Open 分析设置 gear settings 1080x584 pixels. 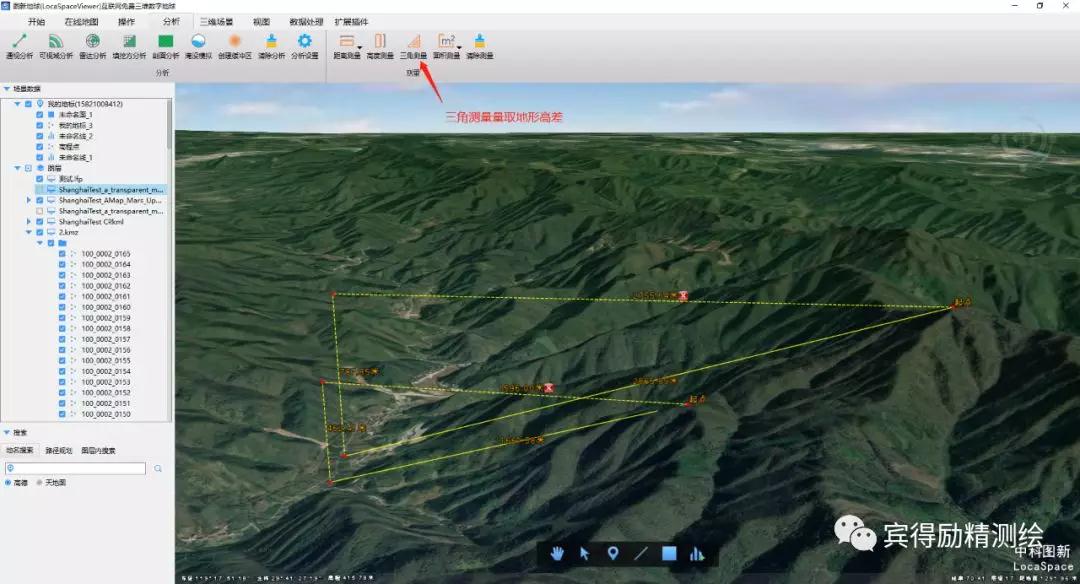point(305,45)
